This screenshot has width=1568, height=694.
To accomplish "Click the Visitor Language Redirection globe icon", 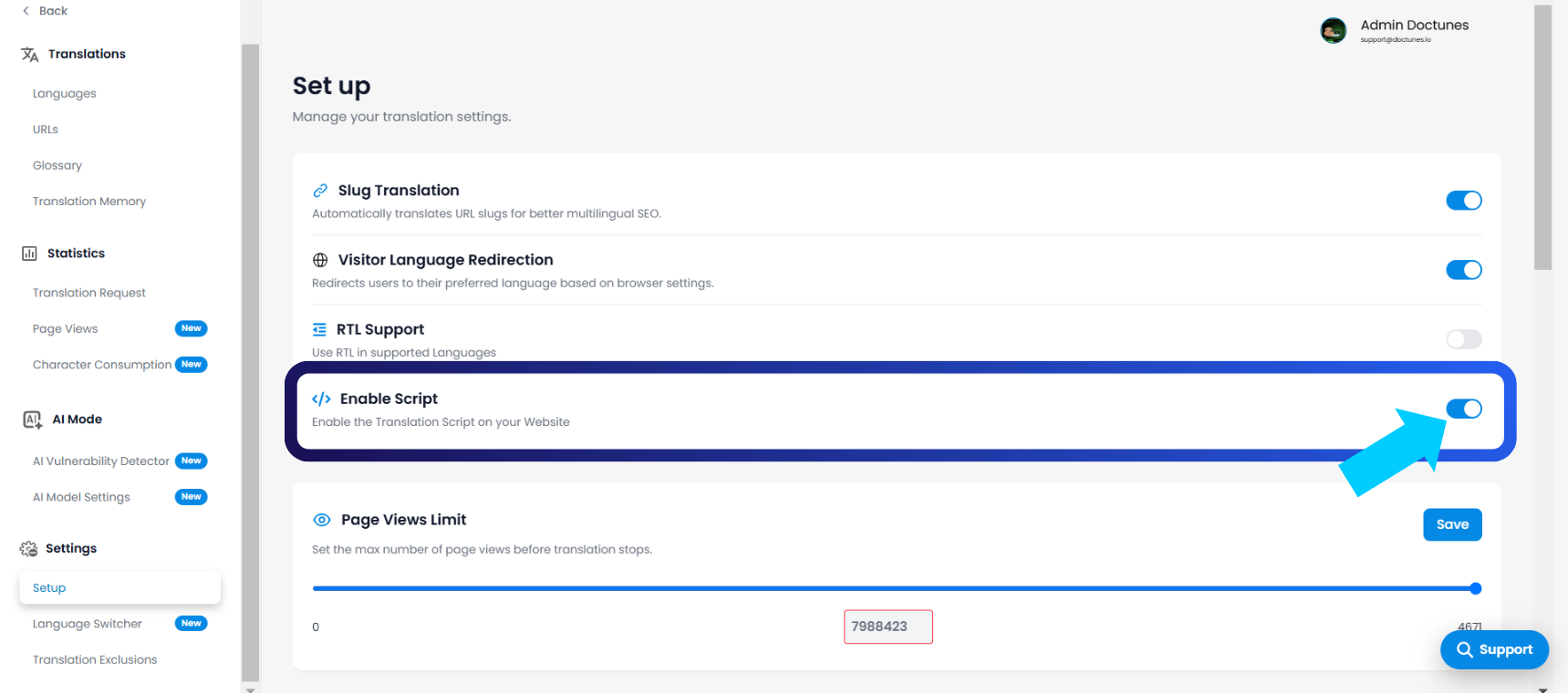I will pyautogui.click(x=320, y=260).
